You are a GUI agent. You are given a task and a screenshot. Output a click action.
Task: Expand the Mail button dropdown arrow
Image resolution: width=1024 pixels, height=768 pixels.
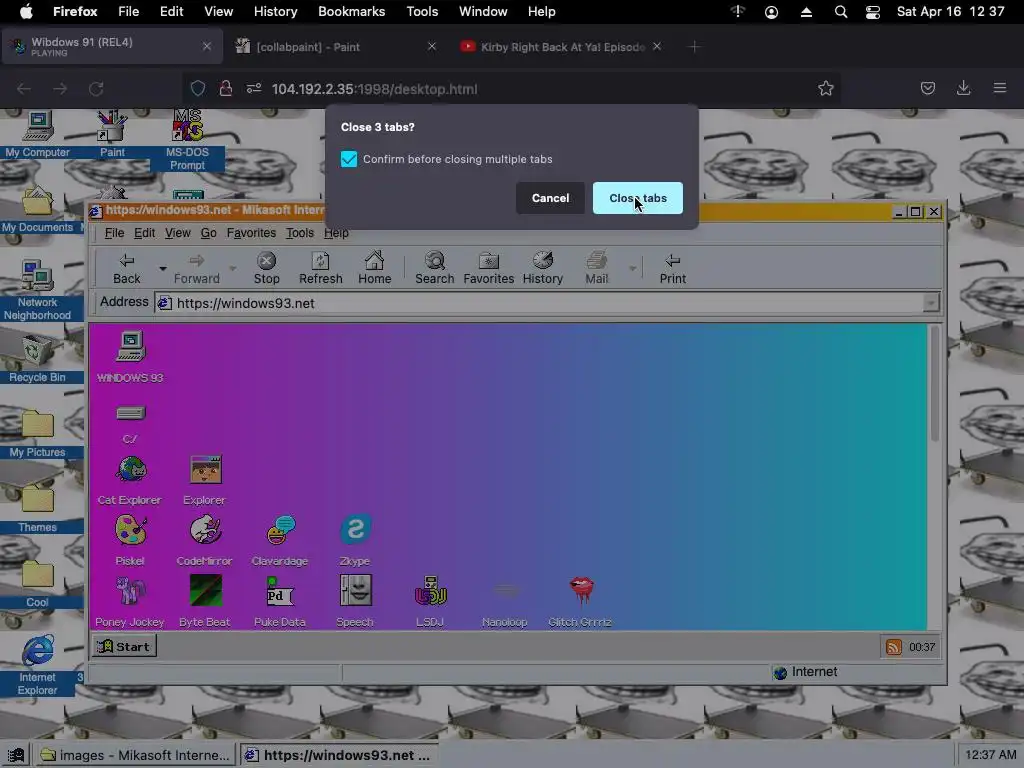[x=632, y=268]
